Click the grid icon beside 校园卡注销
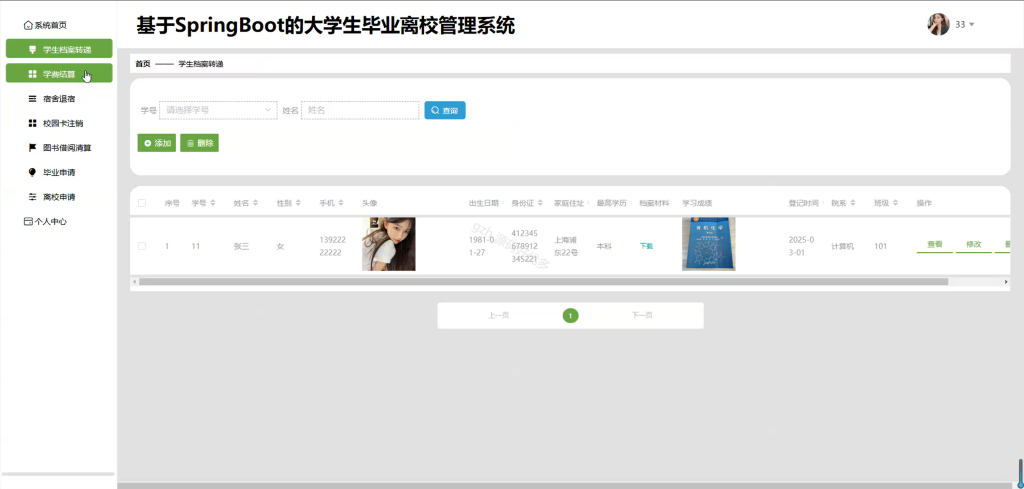 tap(32, 123)
